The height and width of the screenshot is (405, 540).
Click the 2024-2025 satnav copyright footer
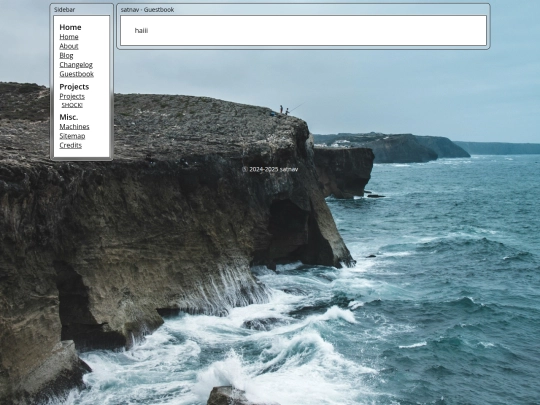coord(270,169)
